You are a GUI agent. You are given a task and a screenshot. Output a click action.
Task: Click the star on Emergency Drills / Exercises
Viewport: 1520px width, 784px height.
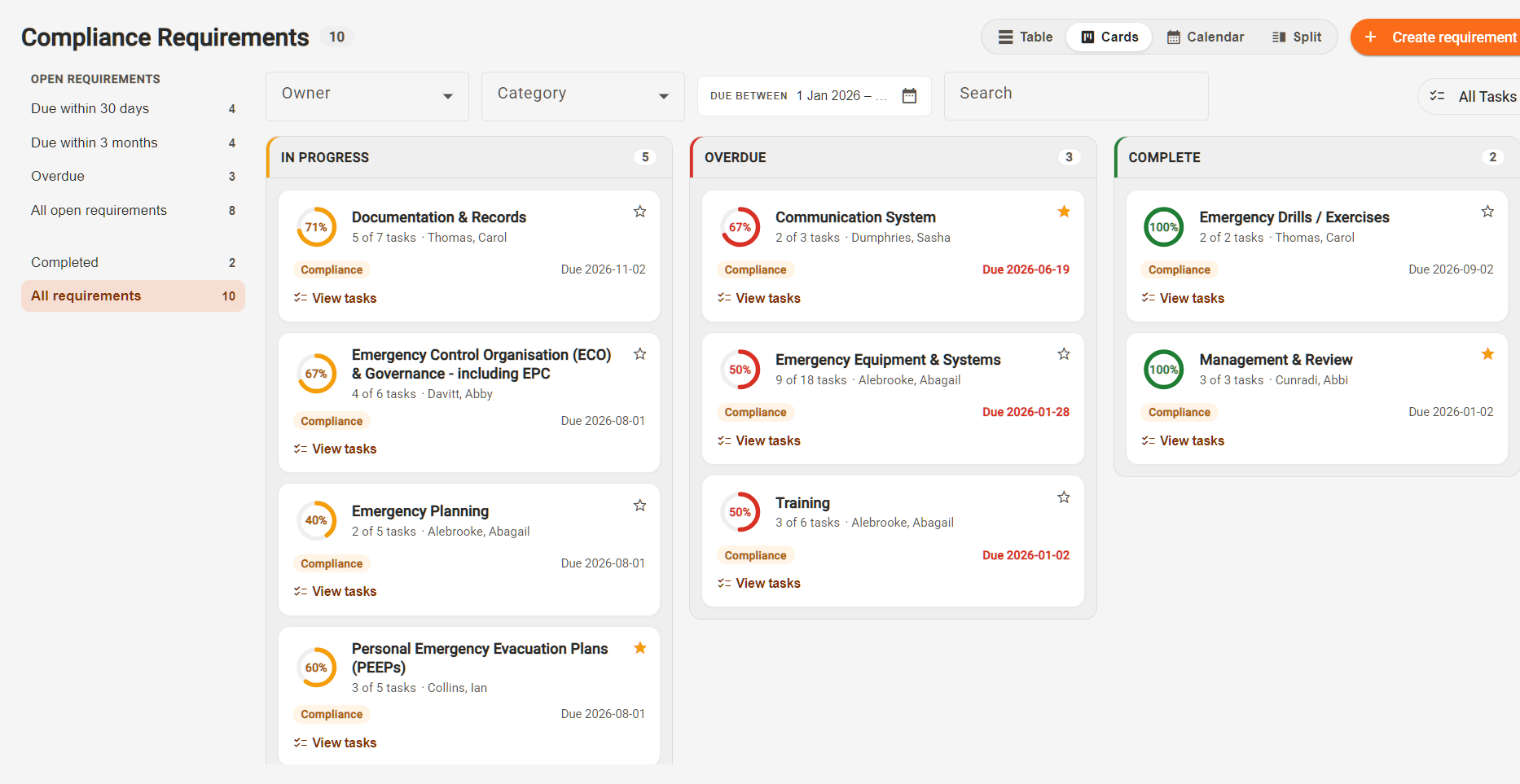tap(1487, 212)
